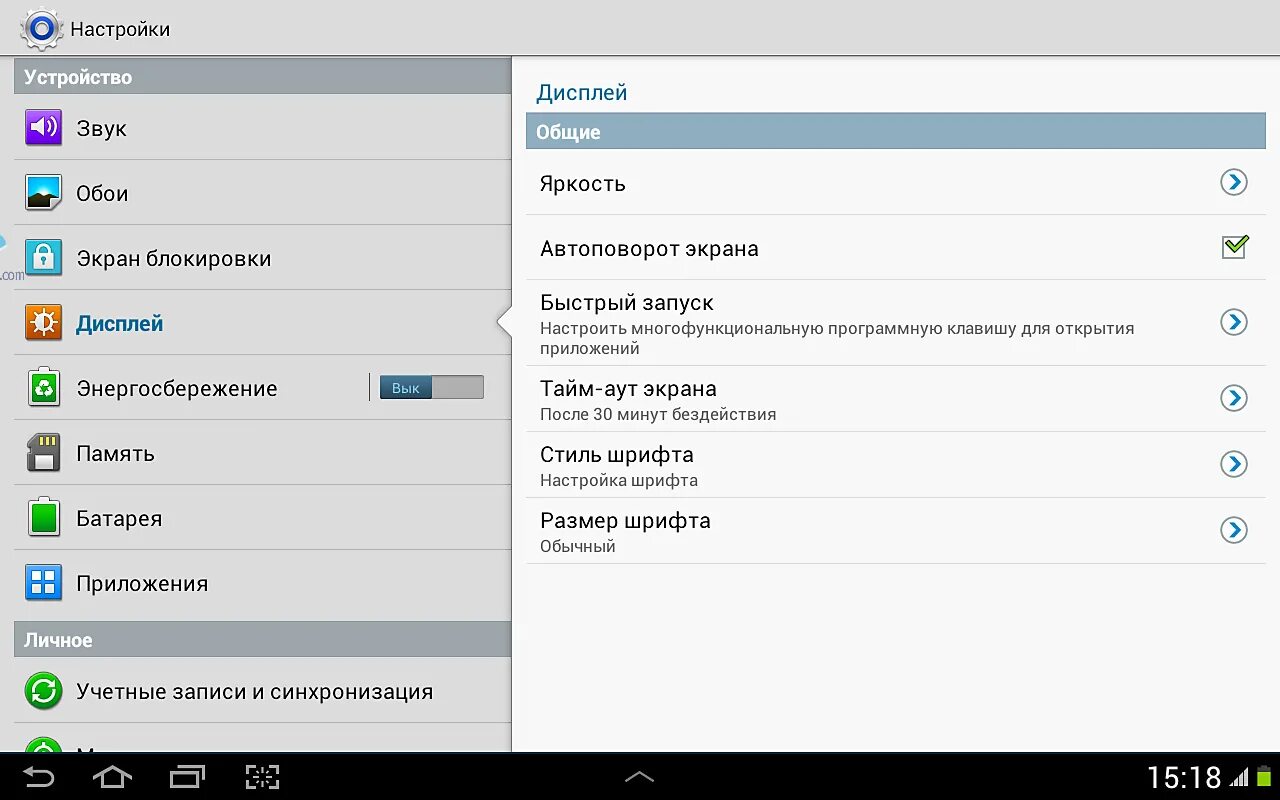Expand Screen timeout (Тайм-аут экрана) arrow
The width and height of the screenshot is (1280, 800).
1234,398
